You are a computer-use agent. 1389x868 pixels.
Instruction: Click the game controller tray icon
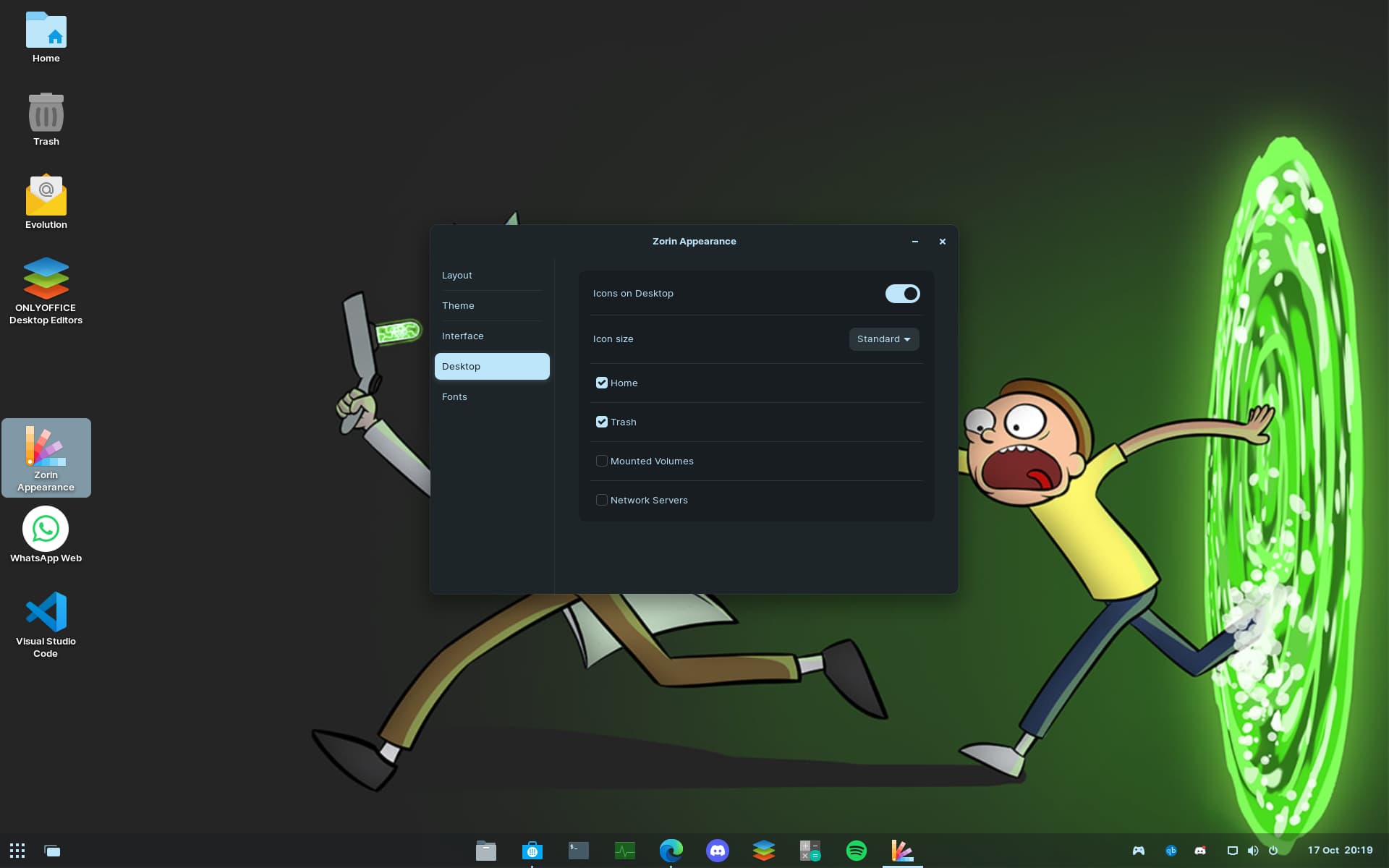[x=1139, y=851]
